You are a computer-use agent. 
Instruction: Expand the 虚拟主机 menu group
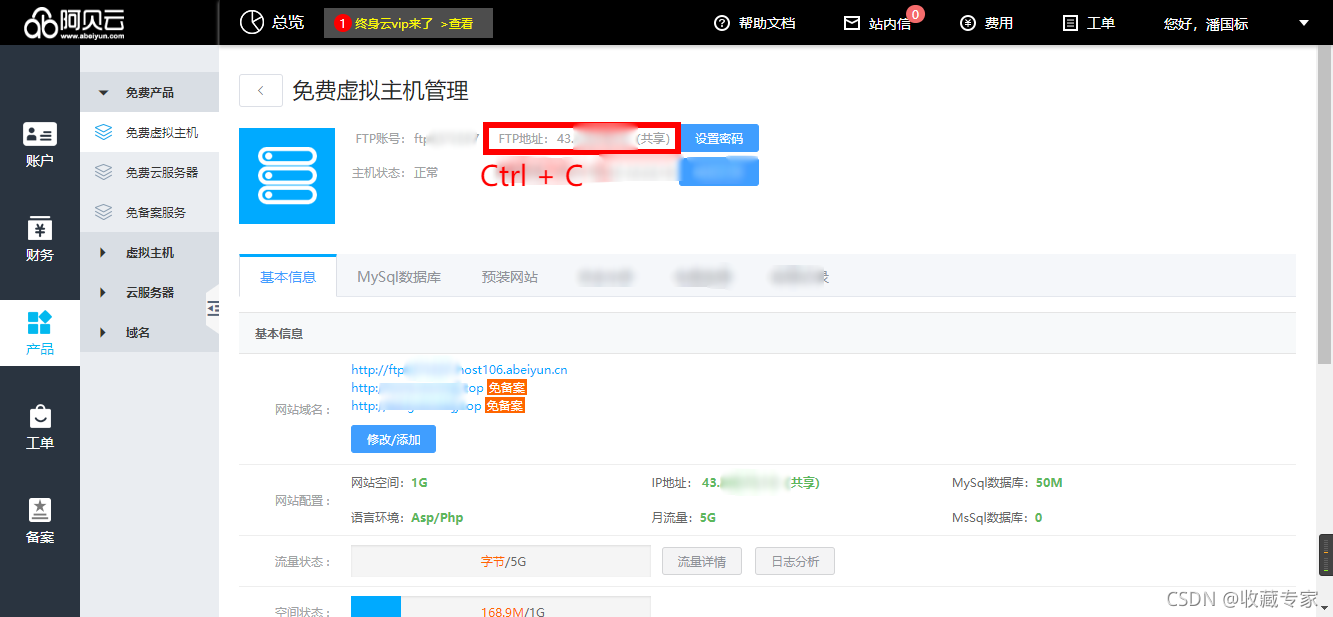(150, 252)
